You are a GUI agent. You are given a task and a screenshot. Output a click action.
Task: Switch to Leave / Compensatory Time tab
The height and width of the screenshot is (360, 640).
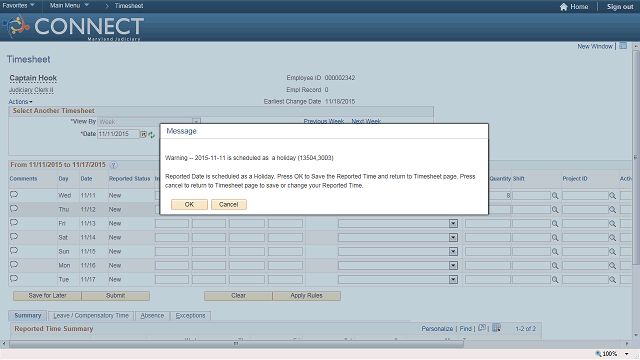coord(91,316)
